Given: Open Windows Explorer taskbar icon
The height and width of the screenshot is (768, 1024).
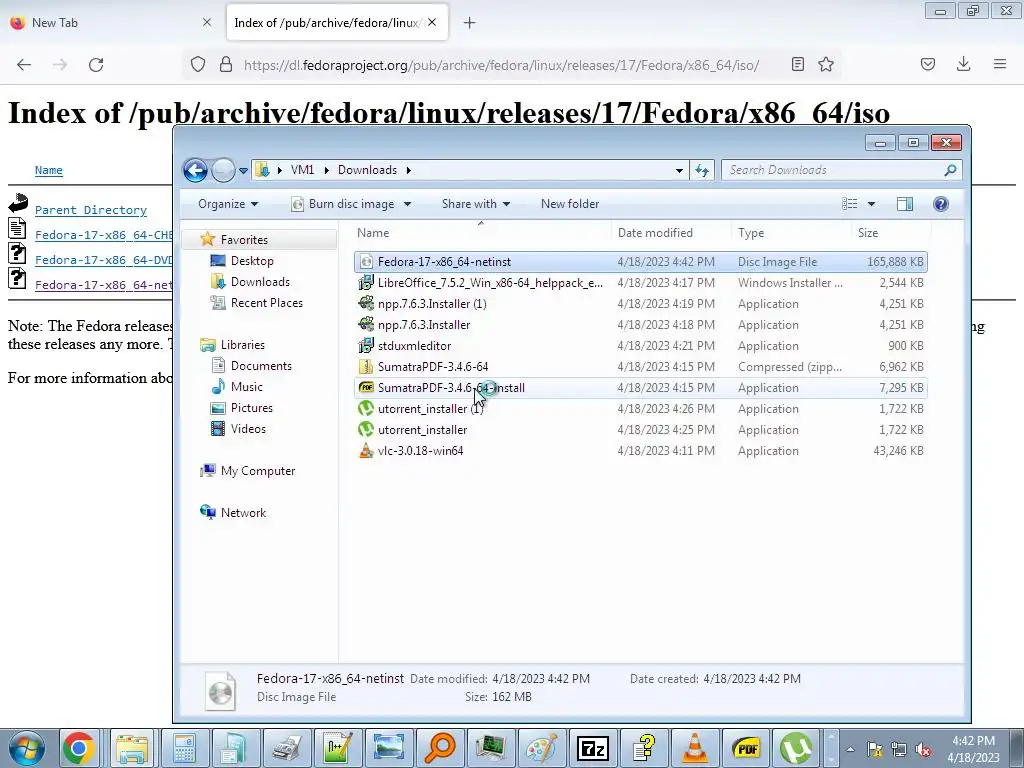Looking at the screenshot, I should 133,748.
